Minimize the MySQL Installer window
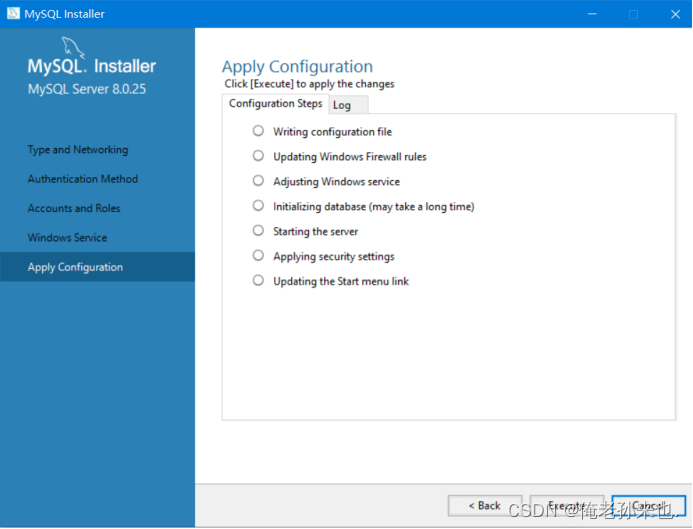 (592, 14)
